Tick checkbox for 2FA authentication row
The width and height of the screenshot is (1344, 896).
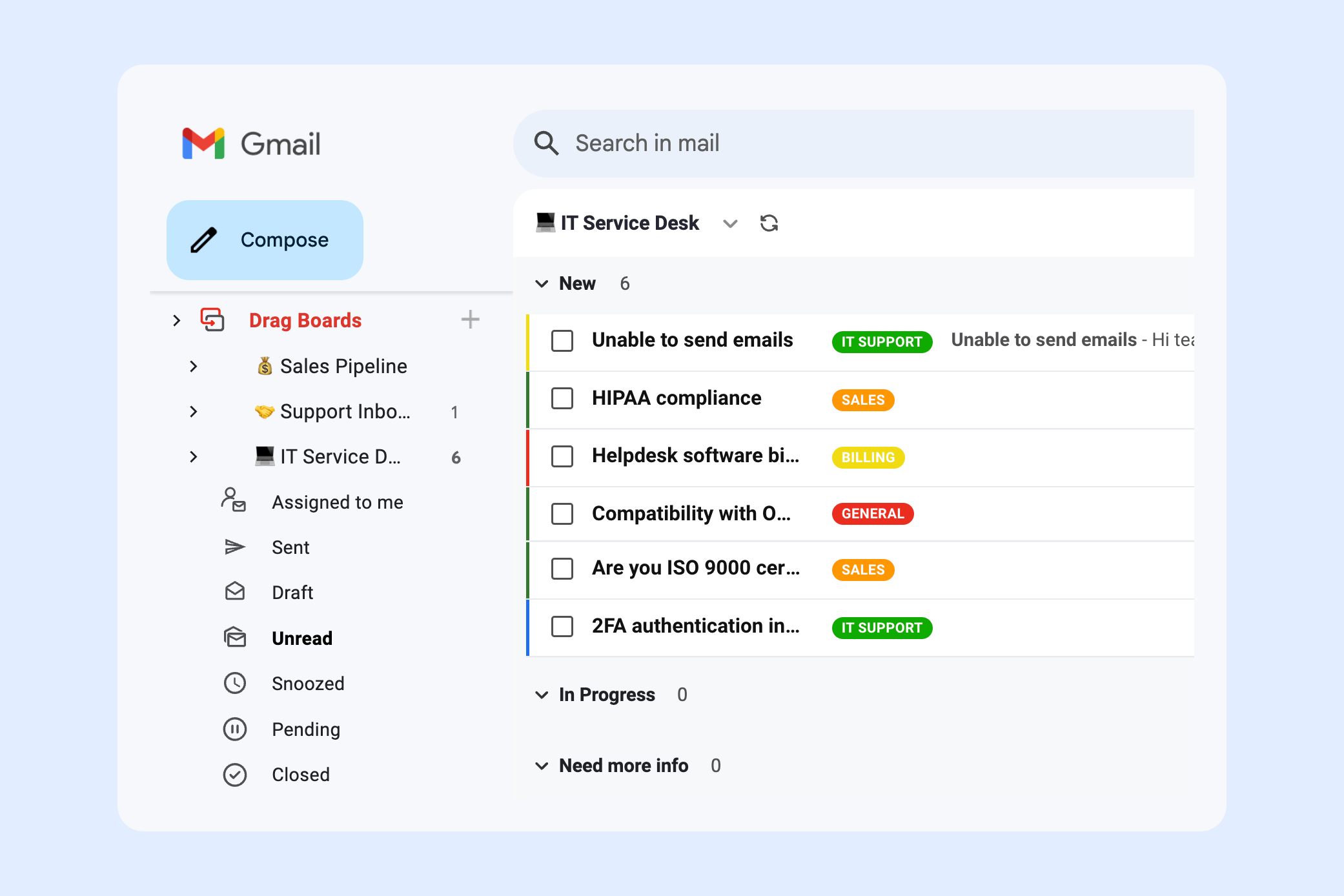click(562, 626)
